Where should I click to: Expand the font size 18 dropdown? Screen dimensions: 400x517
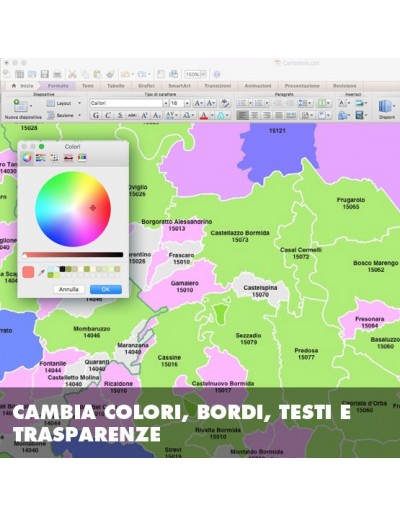(187, 103)
